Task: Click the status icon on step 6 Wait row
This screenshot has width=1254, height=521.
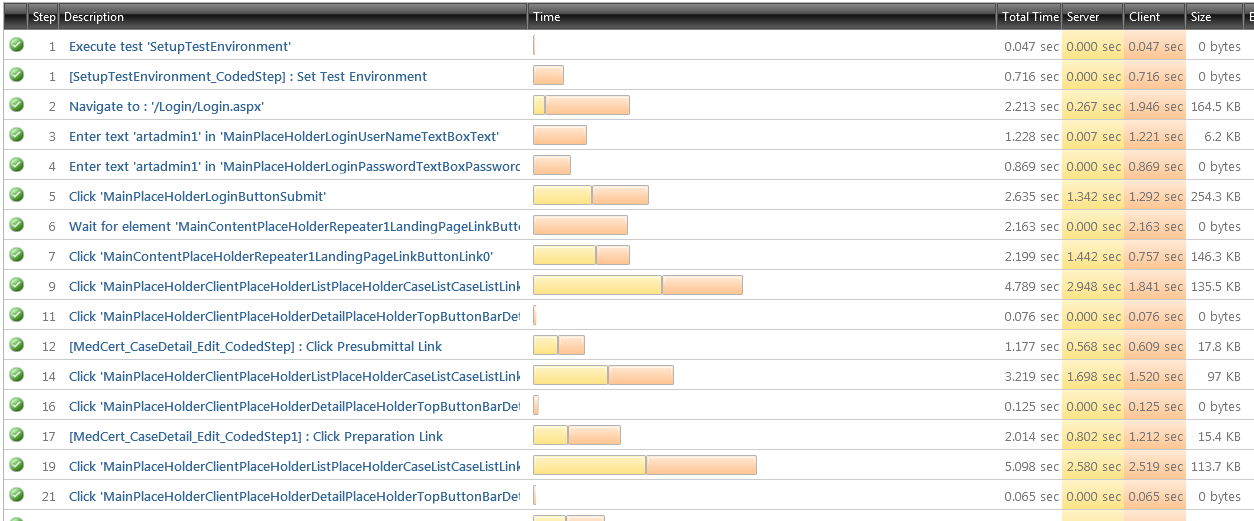Action: click(x=16, y=225)
